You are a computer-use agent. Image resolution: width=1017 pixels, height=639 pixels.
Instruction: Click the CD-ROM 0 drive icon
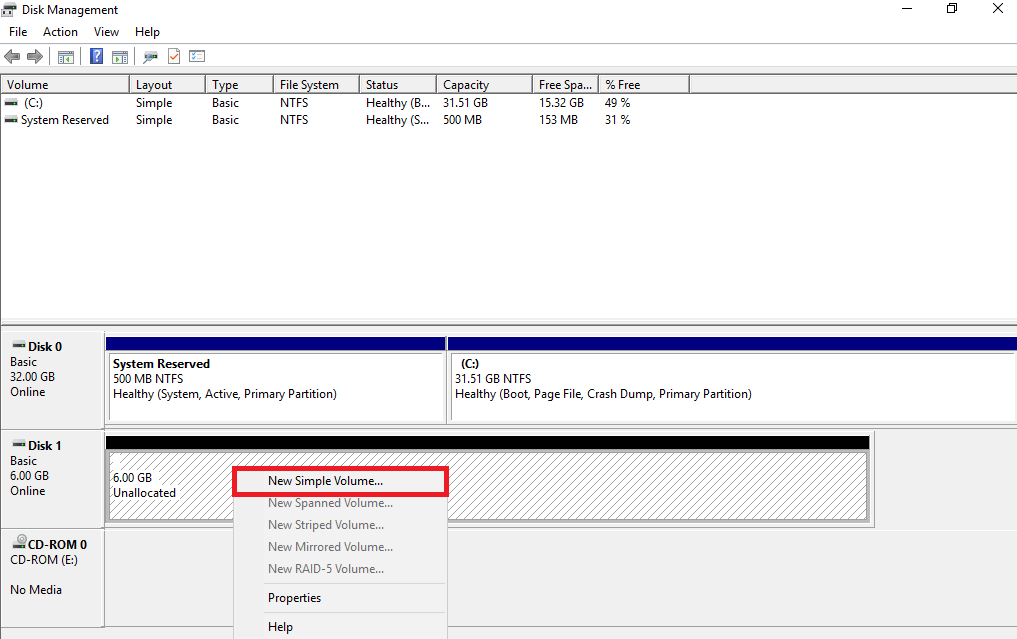coord(19,544)
